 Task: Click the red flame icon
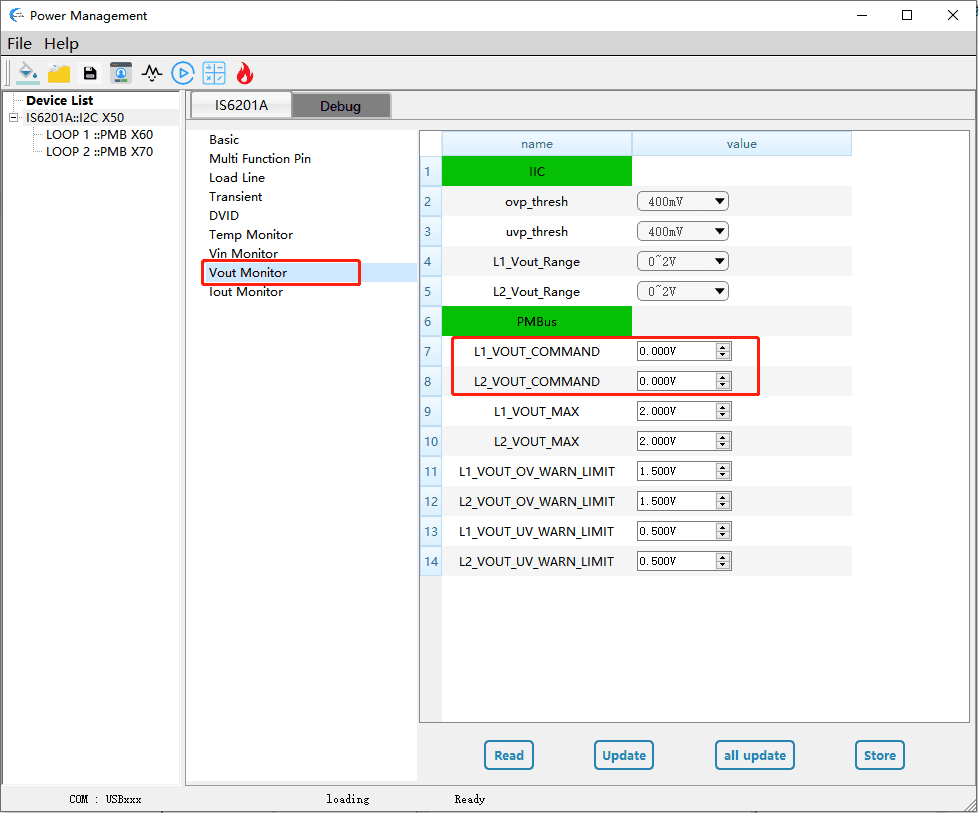(x=245, y=73)
